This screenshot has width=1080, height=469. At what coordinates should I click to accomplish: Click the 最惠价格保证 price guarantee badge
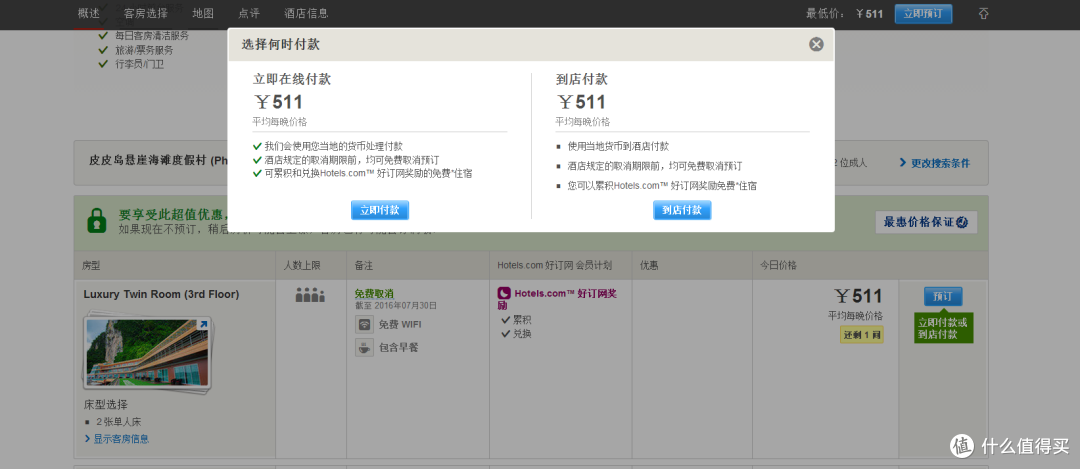926,222
